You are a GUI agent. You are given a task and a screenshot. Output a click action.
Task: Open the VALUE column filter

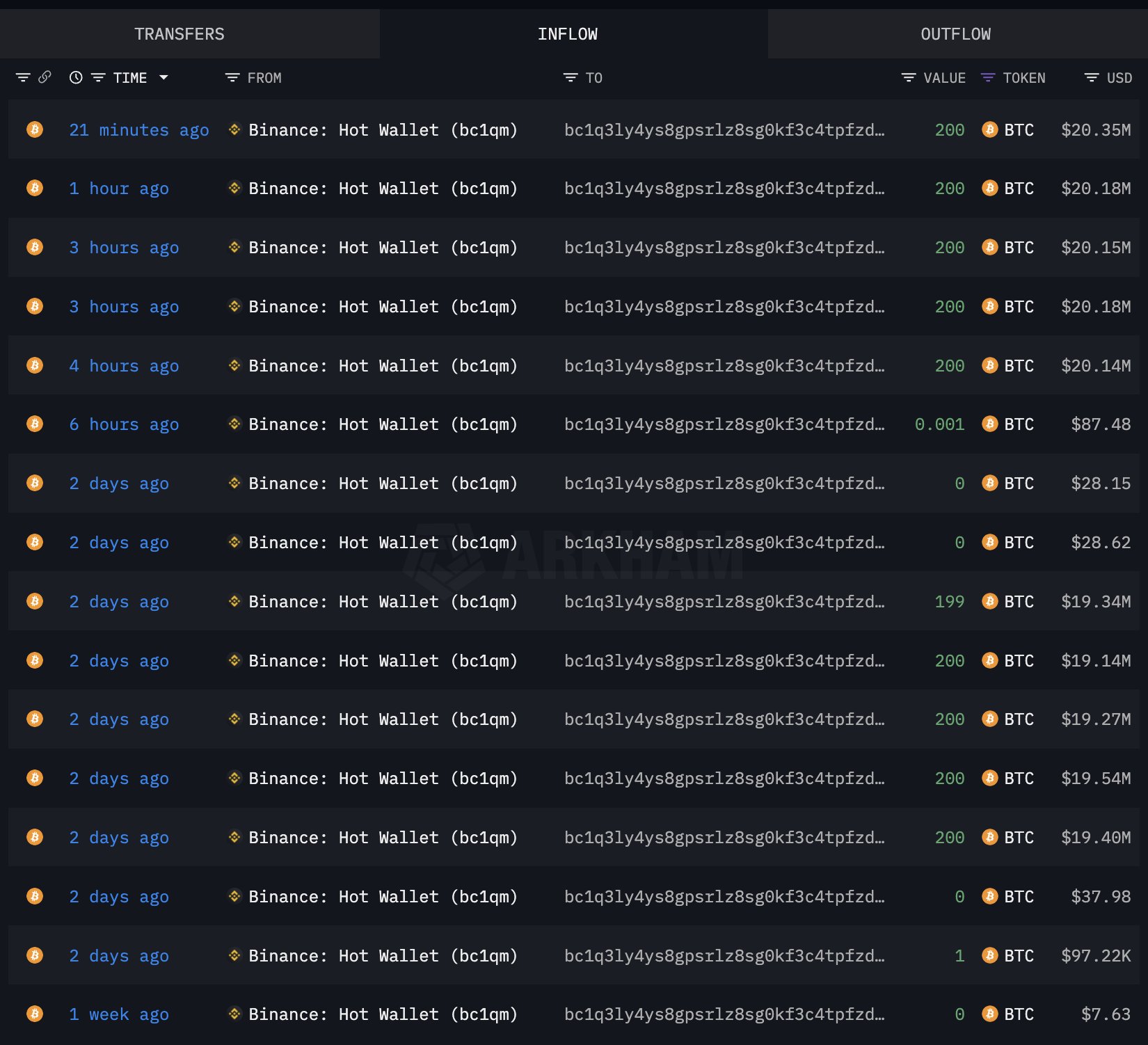[908, 78]
